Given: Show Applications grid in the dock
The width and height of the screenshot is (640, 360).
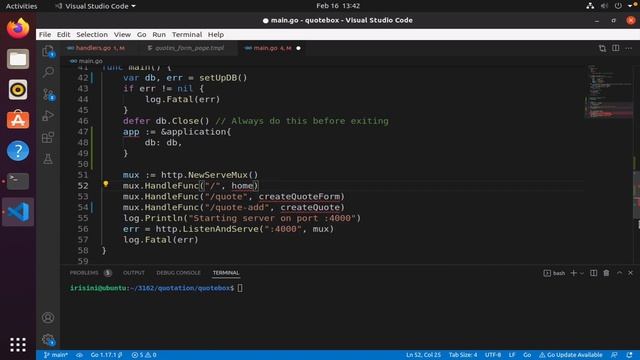Looking at the screenshot, I should (18, 344).
